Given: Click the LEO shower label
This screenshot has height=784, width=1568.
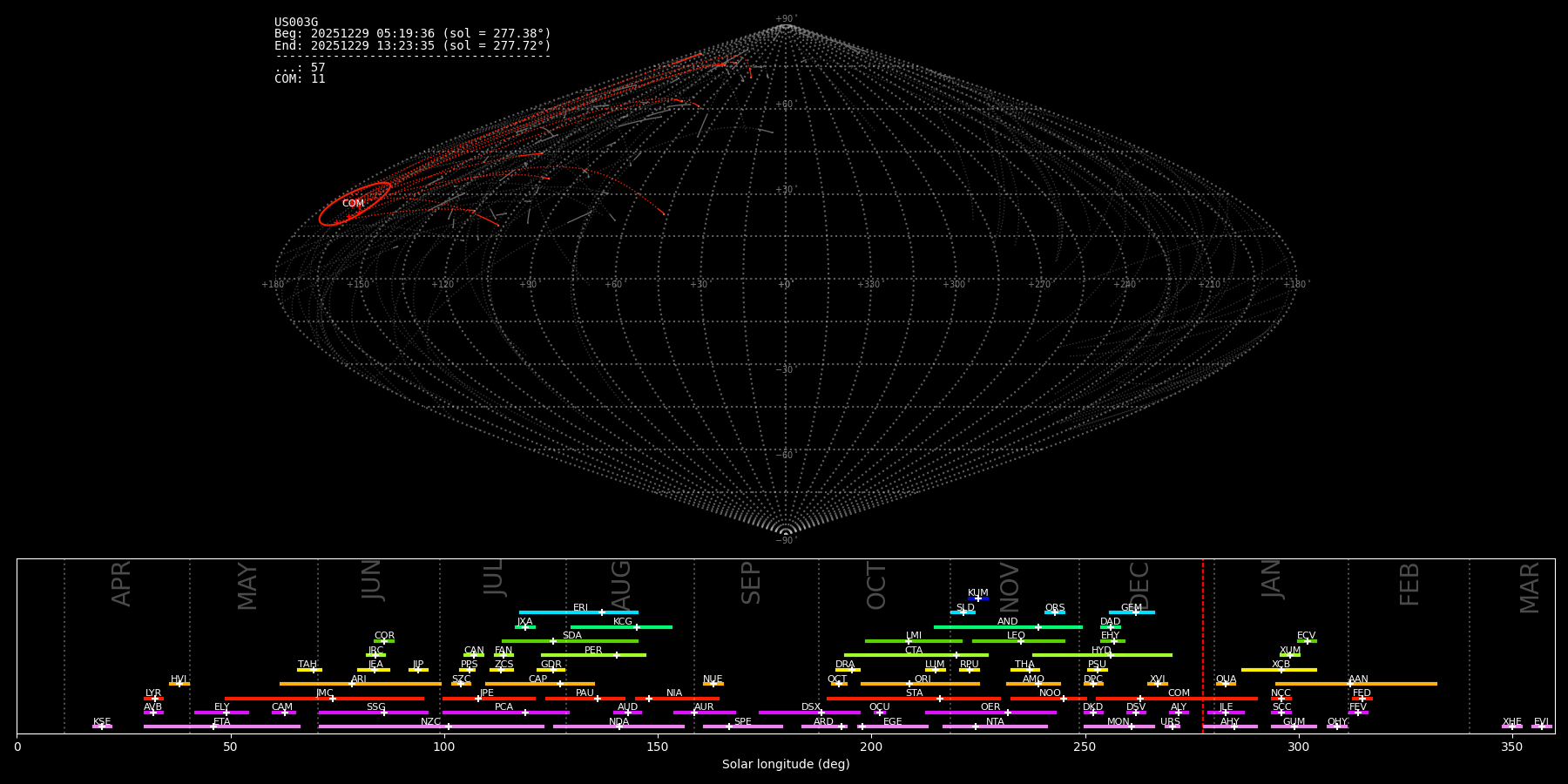Looking at the screenshot, I should point(1017,636).
